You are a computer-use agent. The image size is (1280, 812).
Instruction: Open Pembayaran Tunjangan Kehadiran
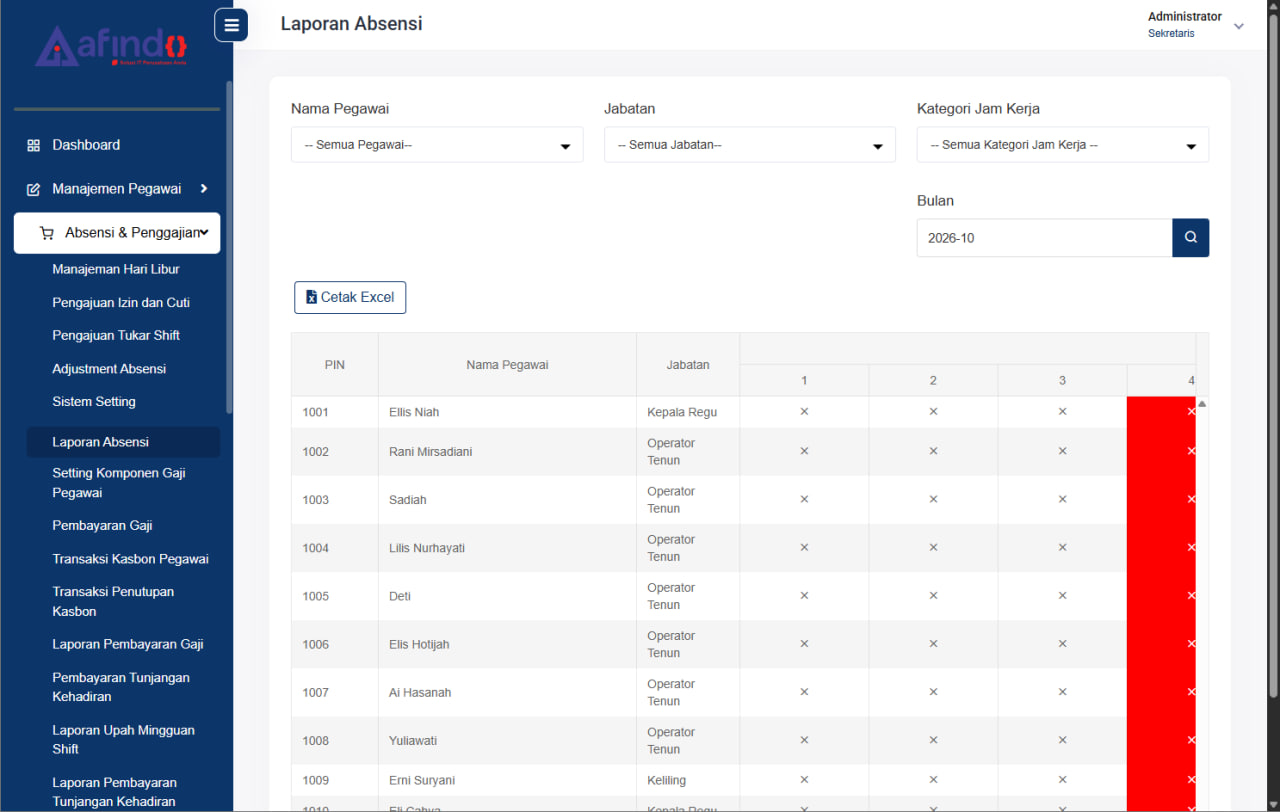click(x=121, y=687)
